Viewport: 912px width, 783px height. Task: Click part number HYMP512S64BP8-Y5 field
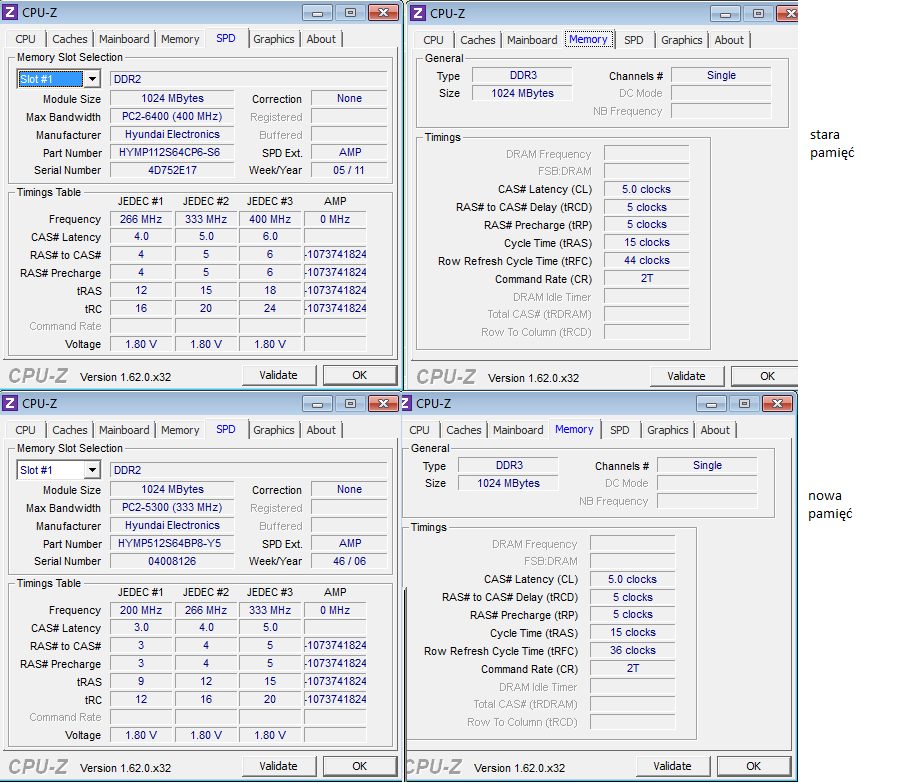[x=172, y=543]
